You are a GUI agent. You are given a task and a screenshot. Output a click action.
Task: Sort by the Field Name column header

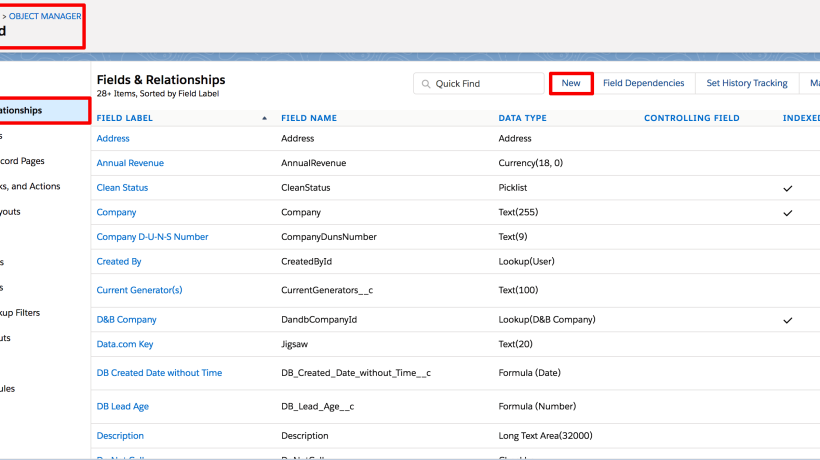pos(309,118)
